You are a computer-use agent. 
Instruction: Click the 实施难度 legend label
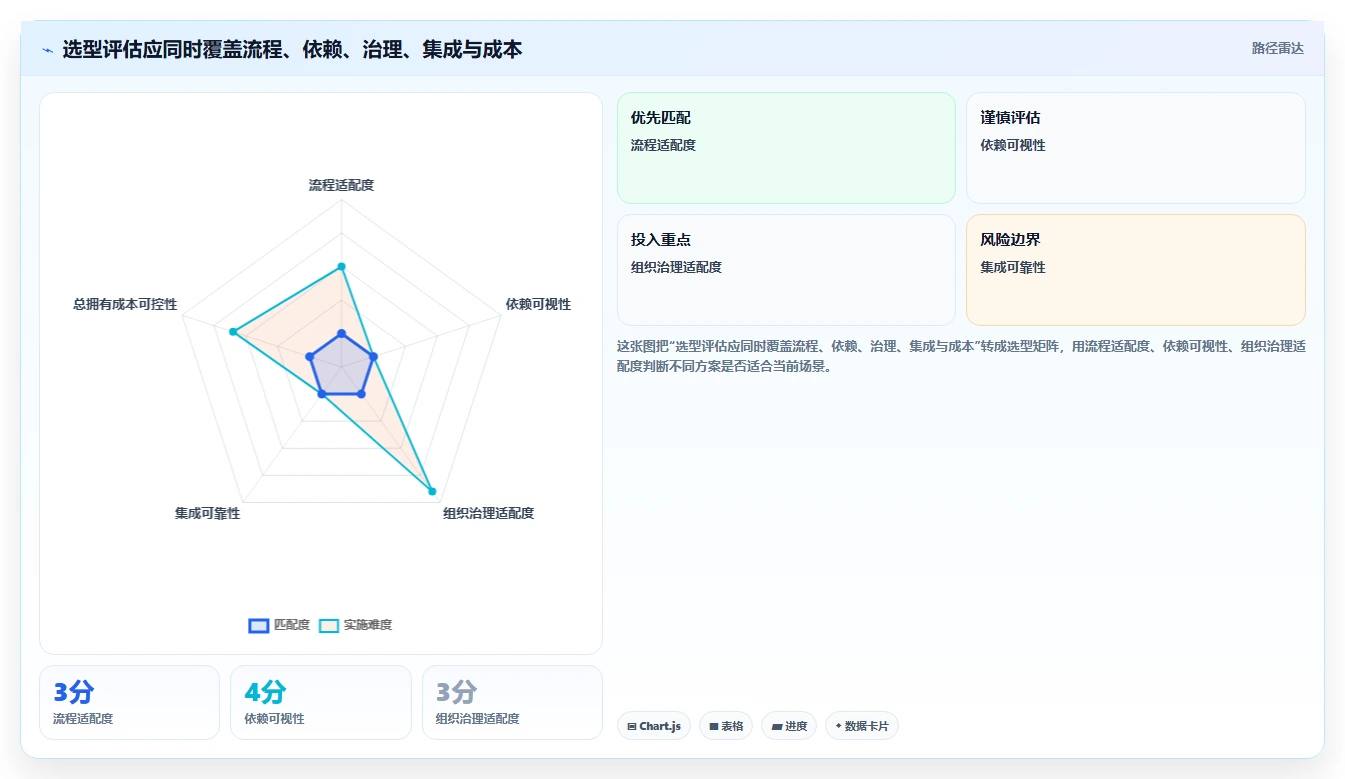pos(368,625)
